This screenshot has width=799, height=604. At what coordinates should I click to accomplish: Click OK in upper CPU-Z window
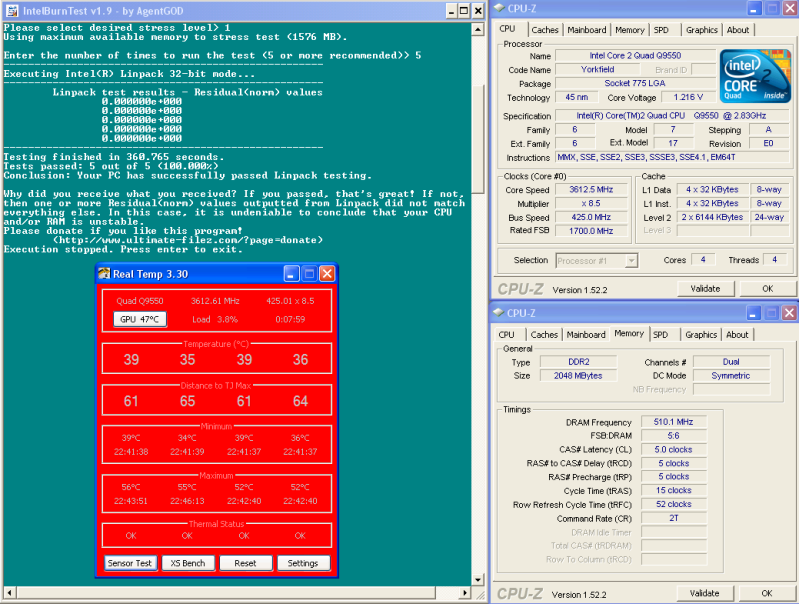[x=767, y=289]
